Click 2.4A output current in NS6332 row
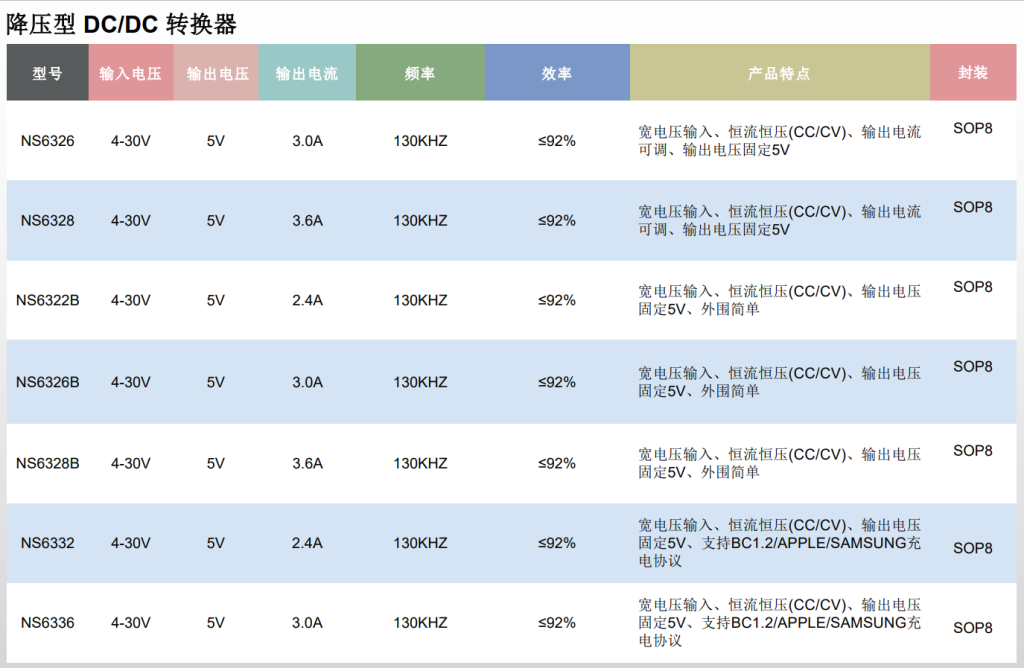Image resolution: width=1024 pixels, height=668 pixels. [x=308, y=543]
